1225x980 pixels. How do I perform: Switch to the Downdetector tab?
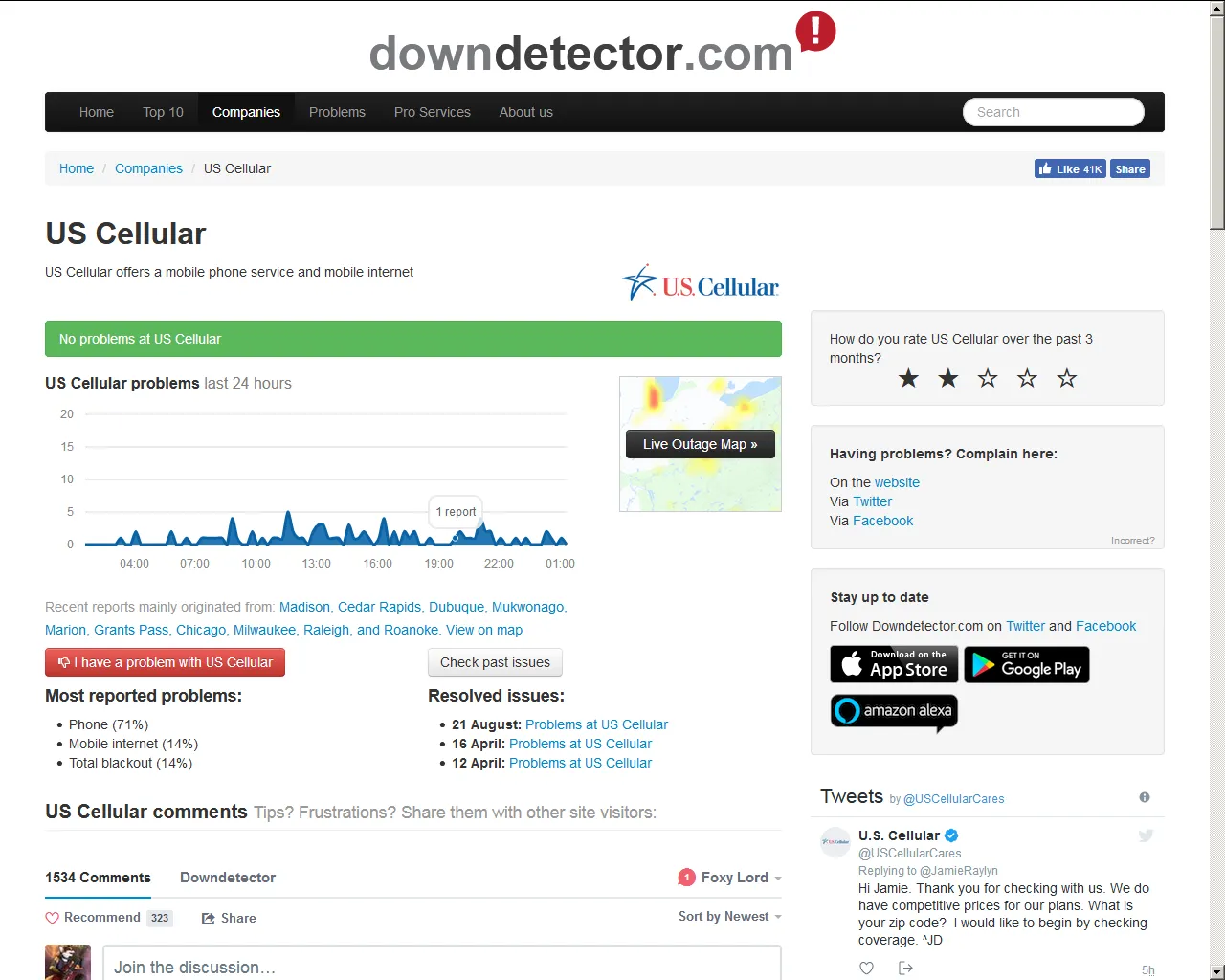(x=228, y=878)
